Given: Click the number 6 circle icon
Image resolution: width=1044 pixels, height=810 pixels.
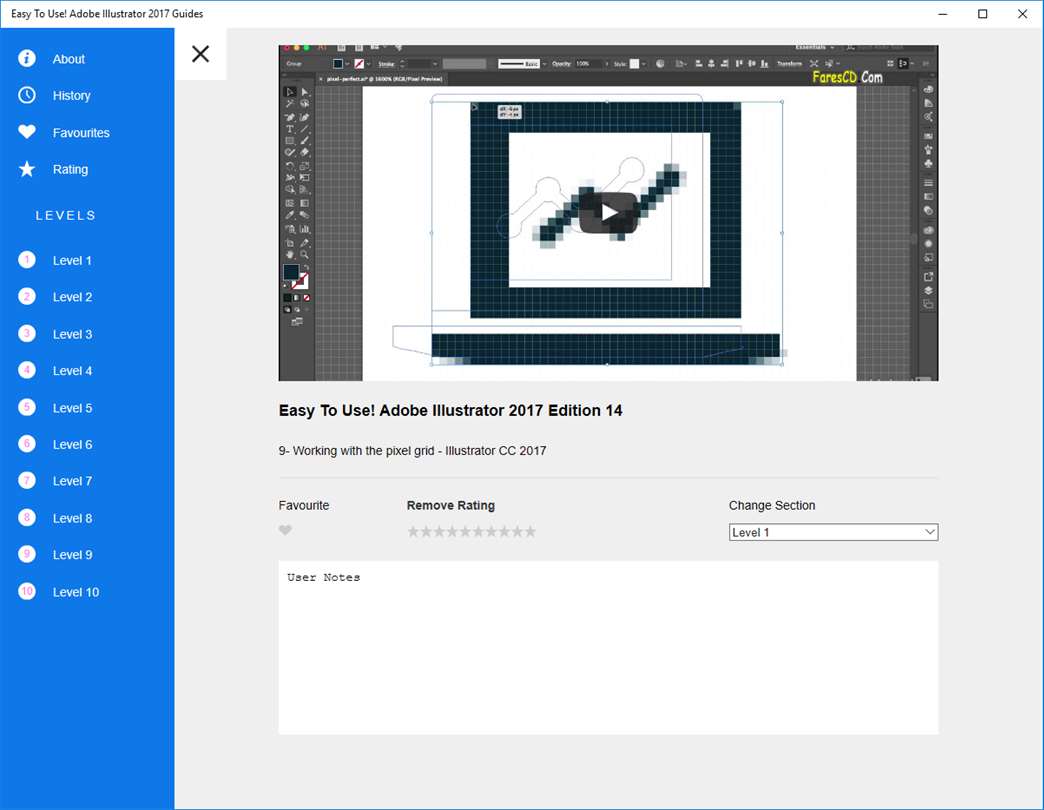Looking at the screenshot, I should [x=27, y=443].
